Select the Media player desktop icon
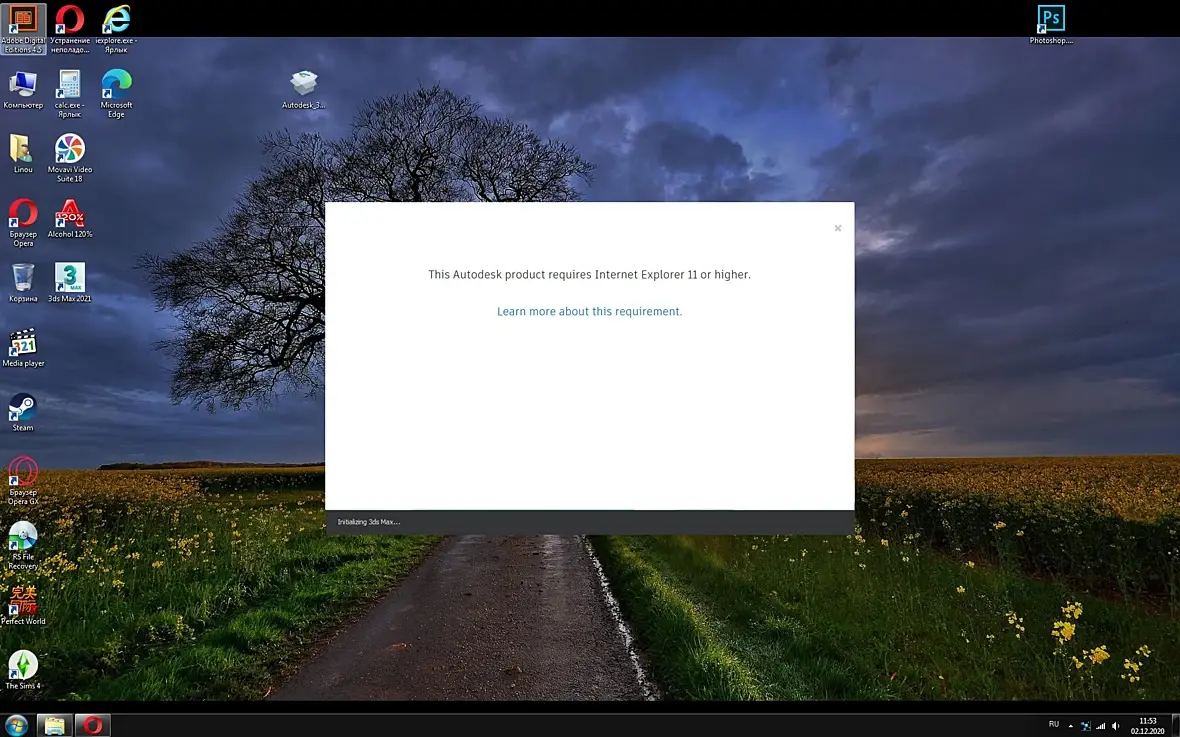Screen dimensions: 1180x737 pyautogui.click(x=23, y=347)
